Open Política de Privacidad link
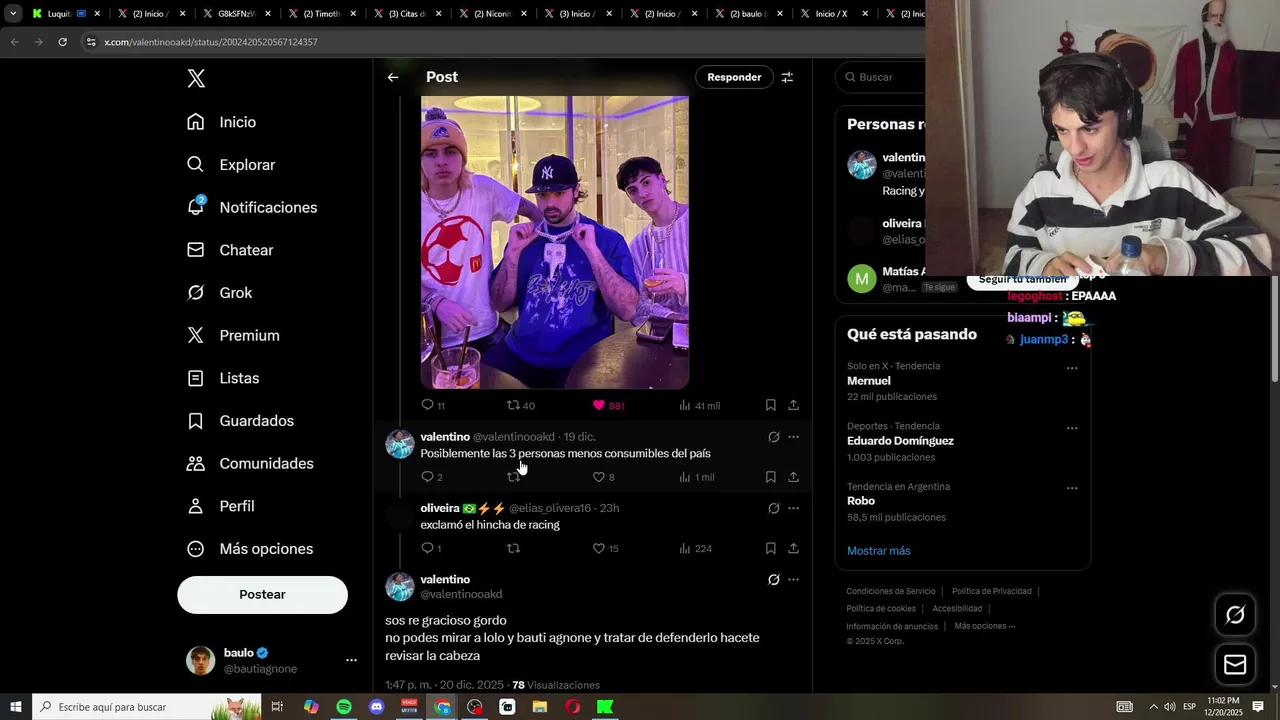This screenshot has width=1280, height=720. click(x=991, y=591)
